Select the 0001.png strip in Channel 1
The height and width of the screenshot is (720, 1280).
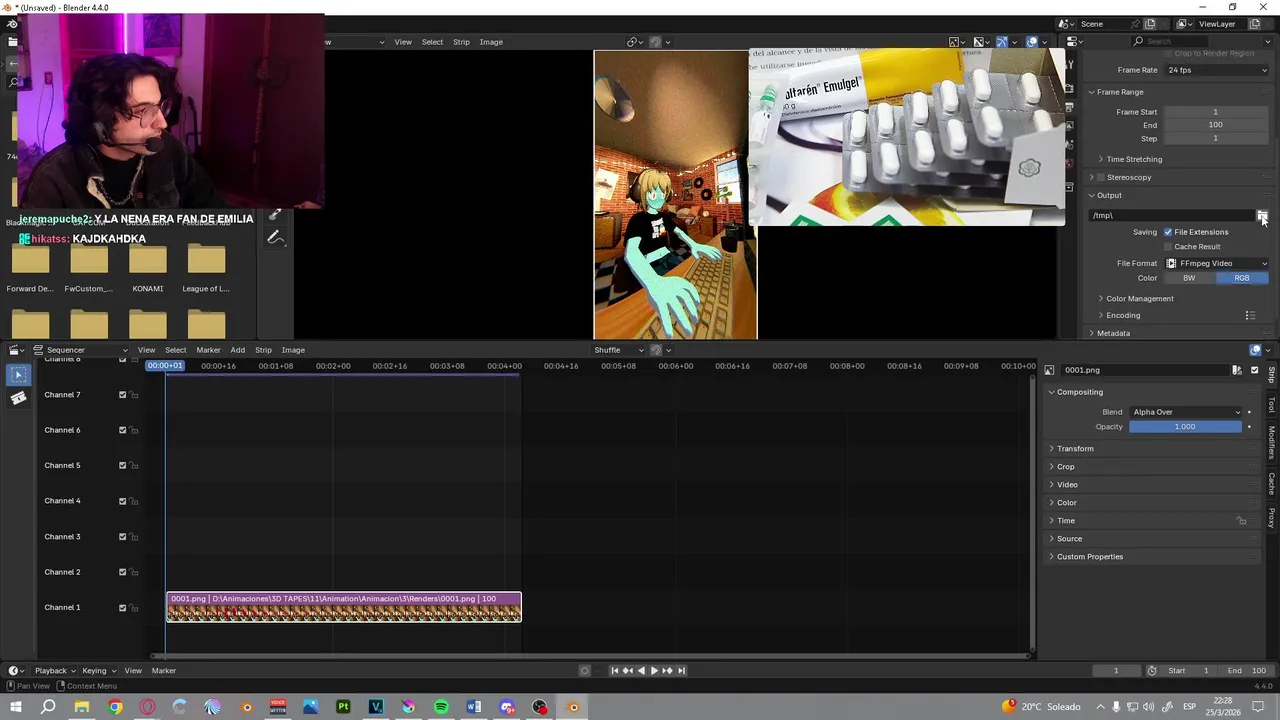tap(344, 607)
